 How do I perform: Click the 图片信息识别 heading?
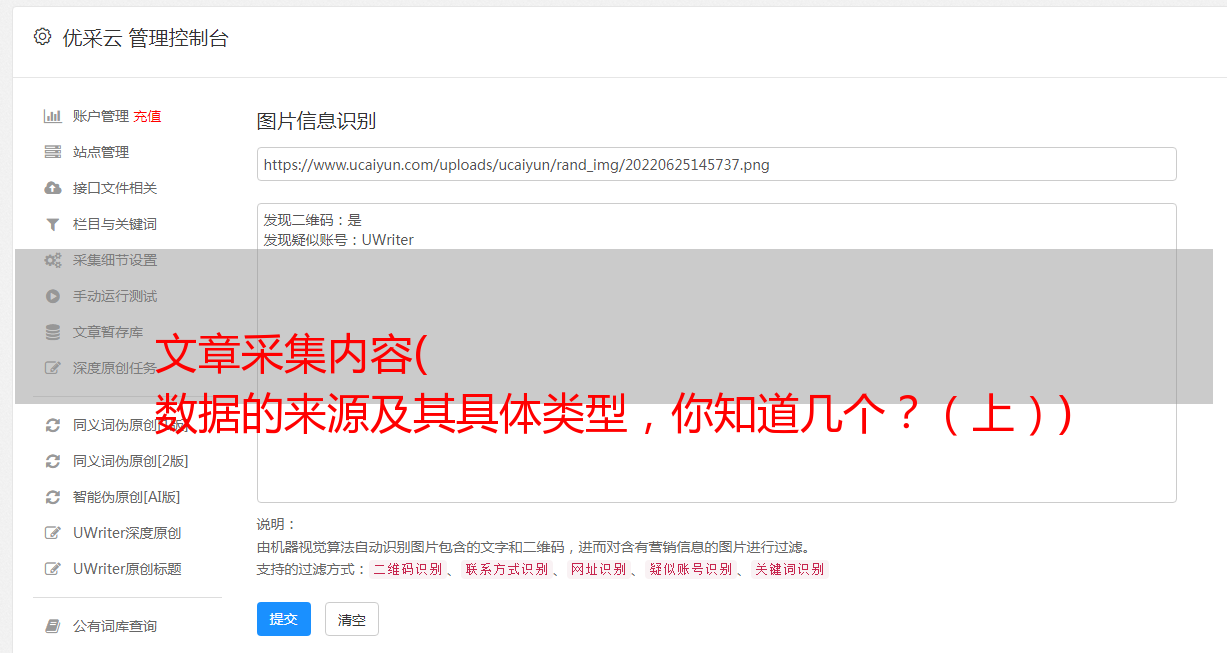point(316,121)
